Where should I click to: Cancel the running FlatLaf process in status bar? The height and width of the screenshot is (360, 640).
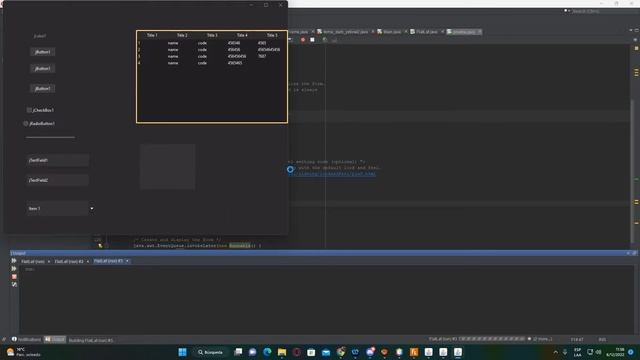[529, 339]
